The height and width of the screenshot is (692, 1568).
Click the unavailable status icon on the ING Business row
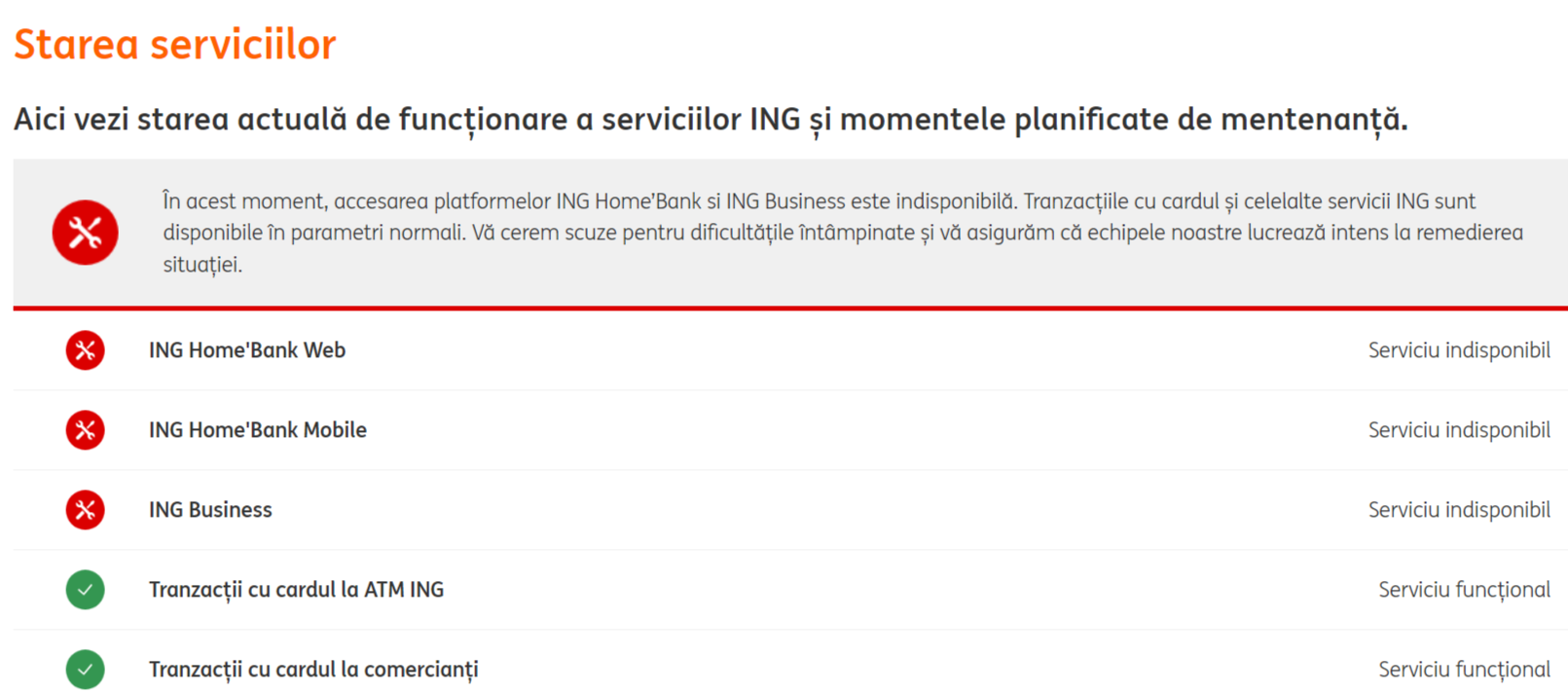pyautogui.click(x=85, y=510)
